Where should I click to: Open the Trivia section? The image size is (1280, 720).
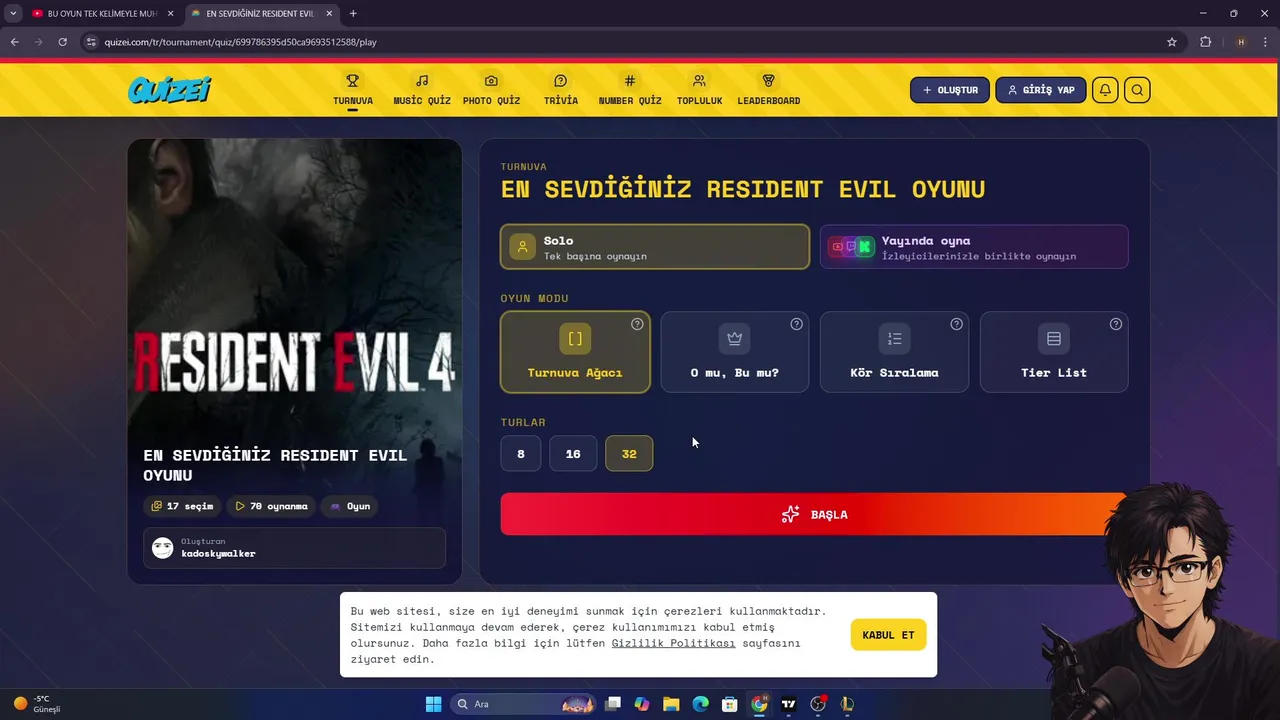(560, 90)
